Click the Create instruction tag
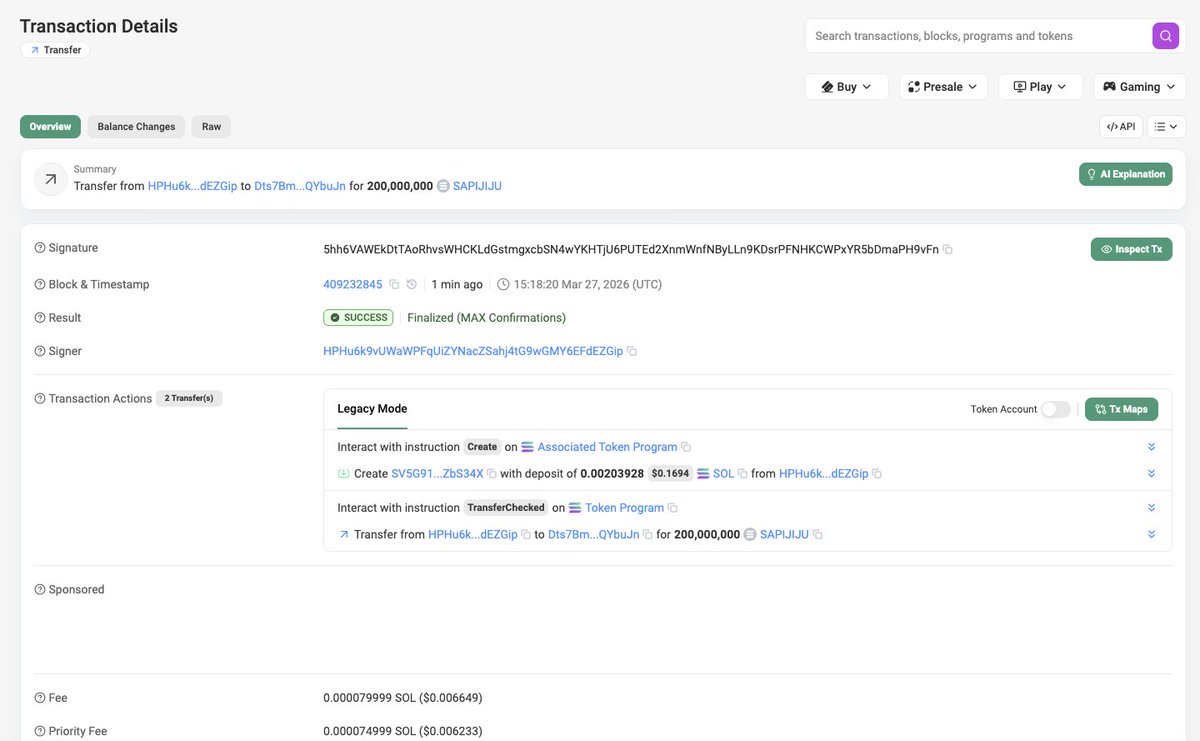 pyautogui.click(x=482, y=447)
